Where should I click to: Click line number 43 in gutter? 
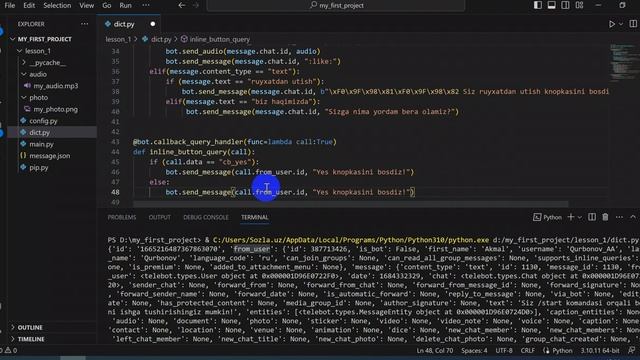(115, 142)
